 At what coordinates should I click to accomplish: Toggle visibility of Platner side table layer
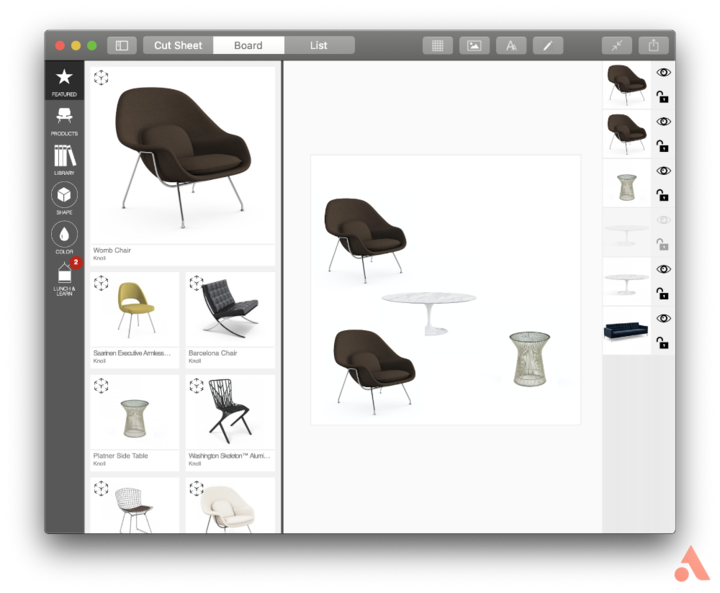[664, 171]
